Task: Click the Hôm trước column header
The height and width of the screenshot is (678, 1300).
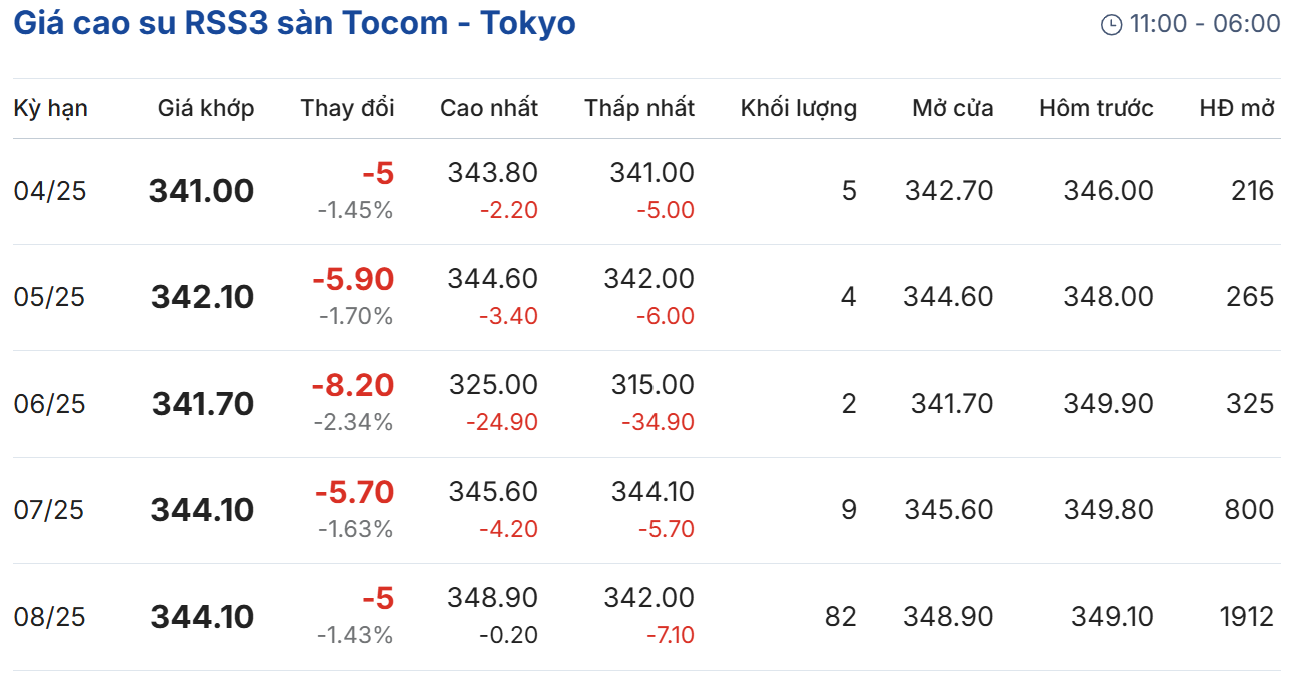Action: [1096, 108]
